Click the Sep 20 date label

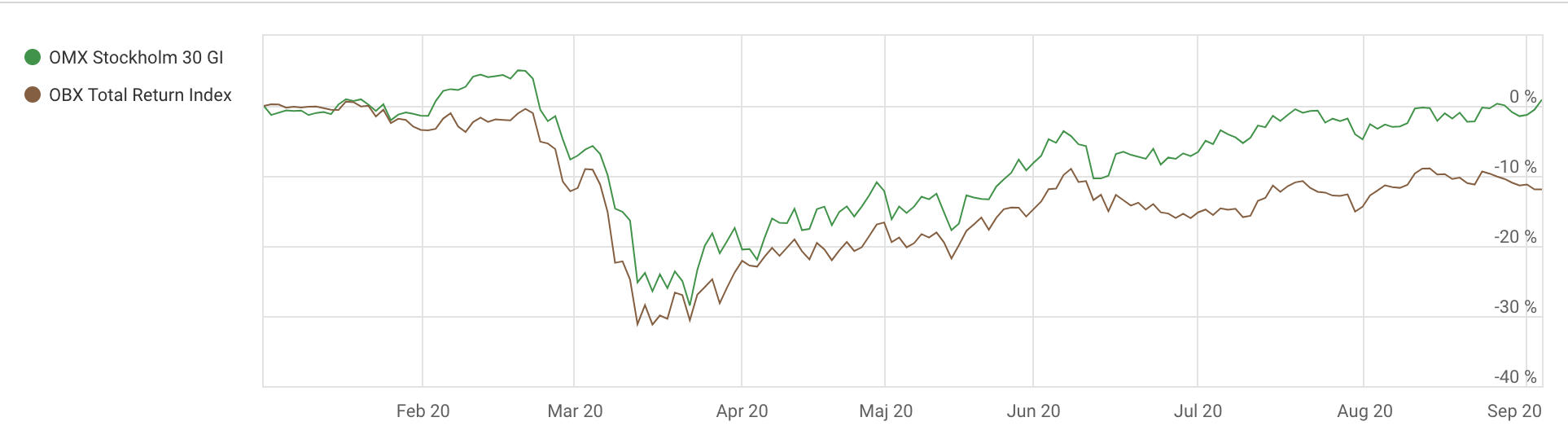(x=1514, y=411)
